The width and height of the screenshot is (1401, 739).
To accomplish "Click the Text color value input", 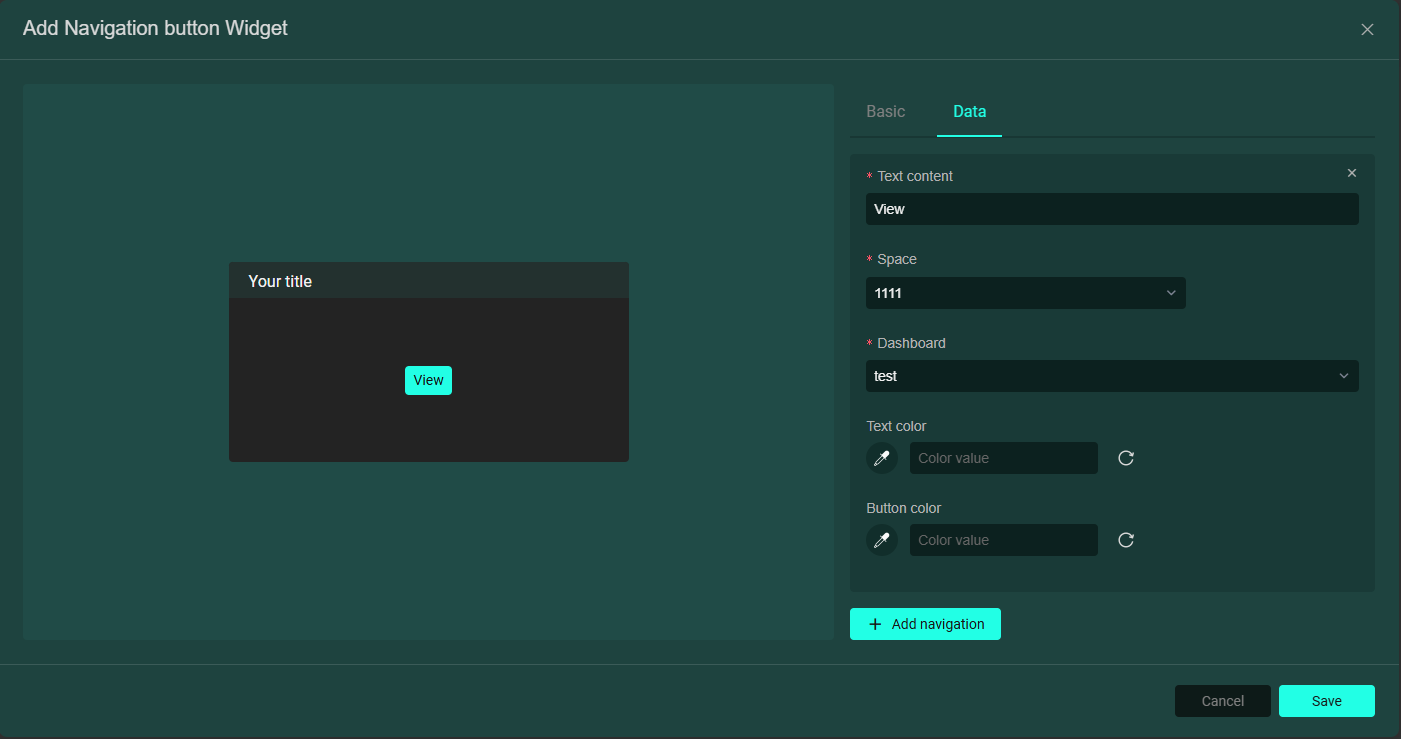I will pyautogui.click(x=1003, y=458).
